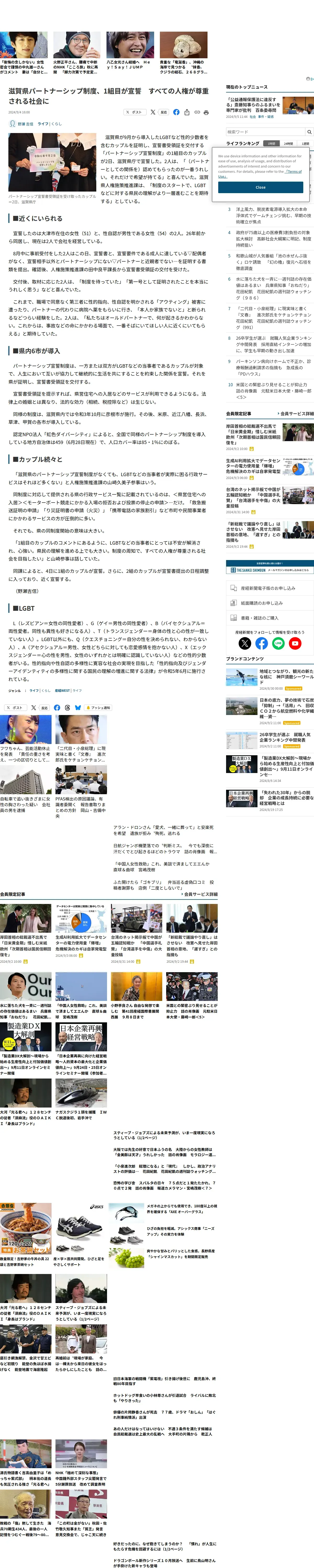
Task: Open the main article partnership photo
Action: tap(52, 163)
